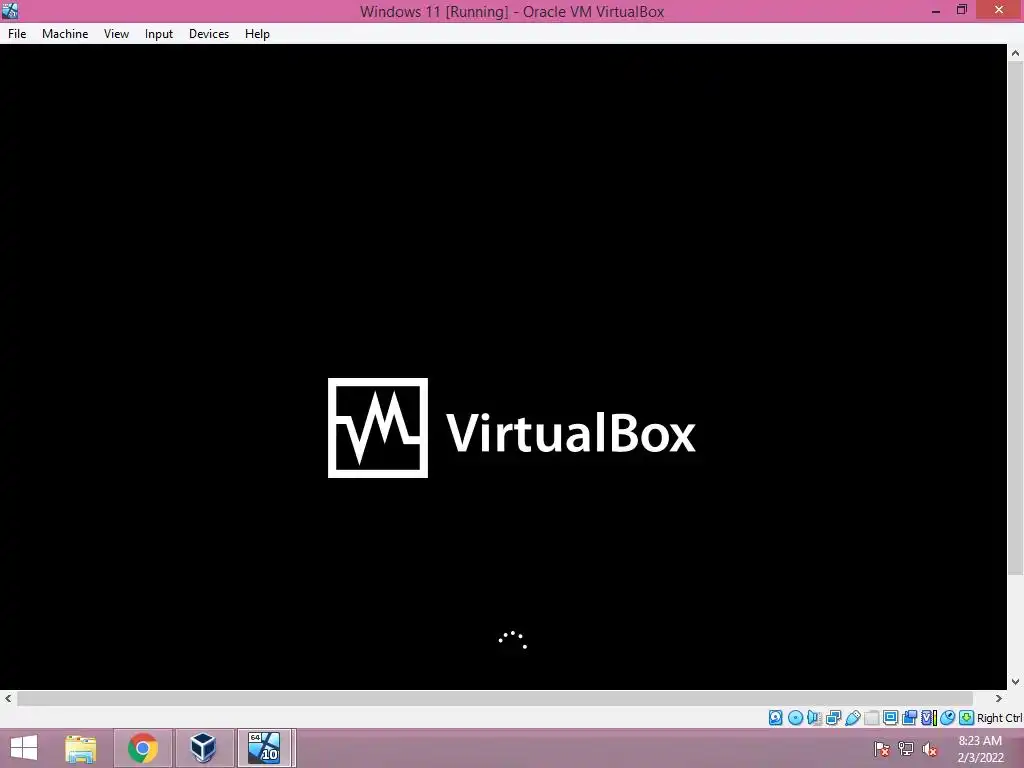Click the horizontal scrollbar thumb

coord(494,699)
